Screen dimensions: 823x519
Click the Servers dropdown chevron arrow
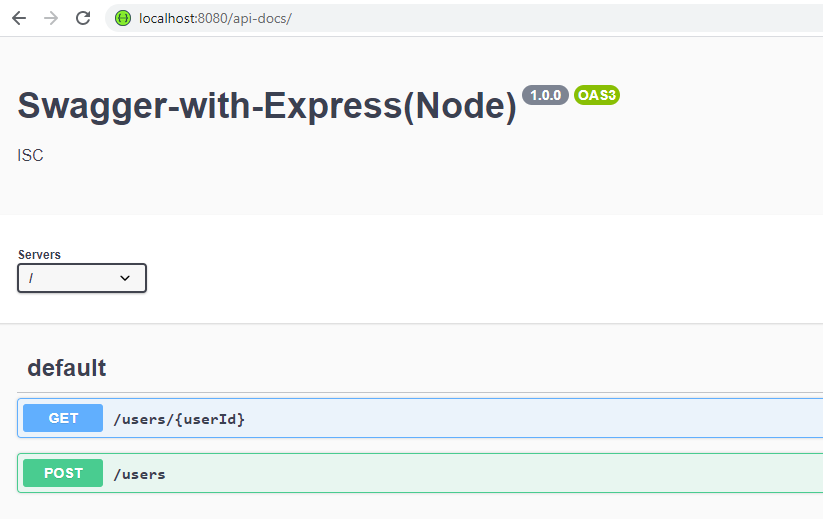tap(125, 278)
